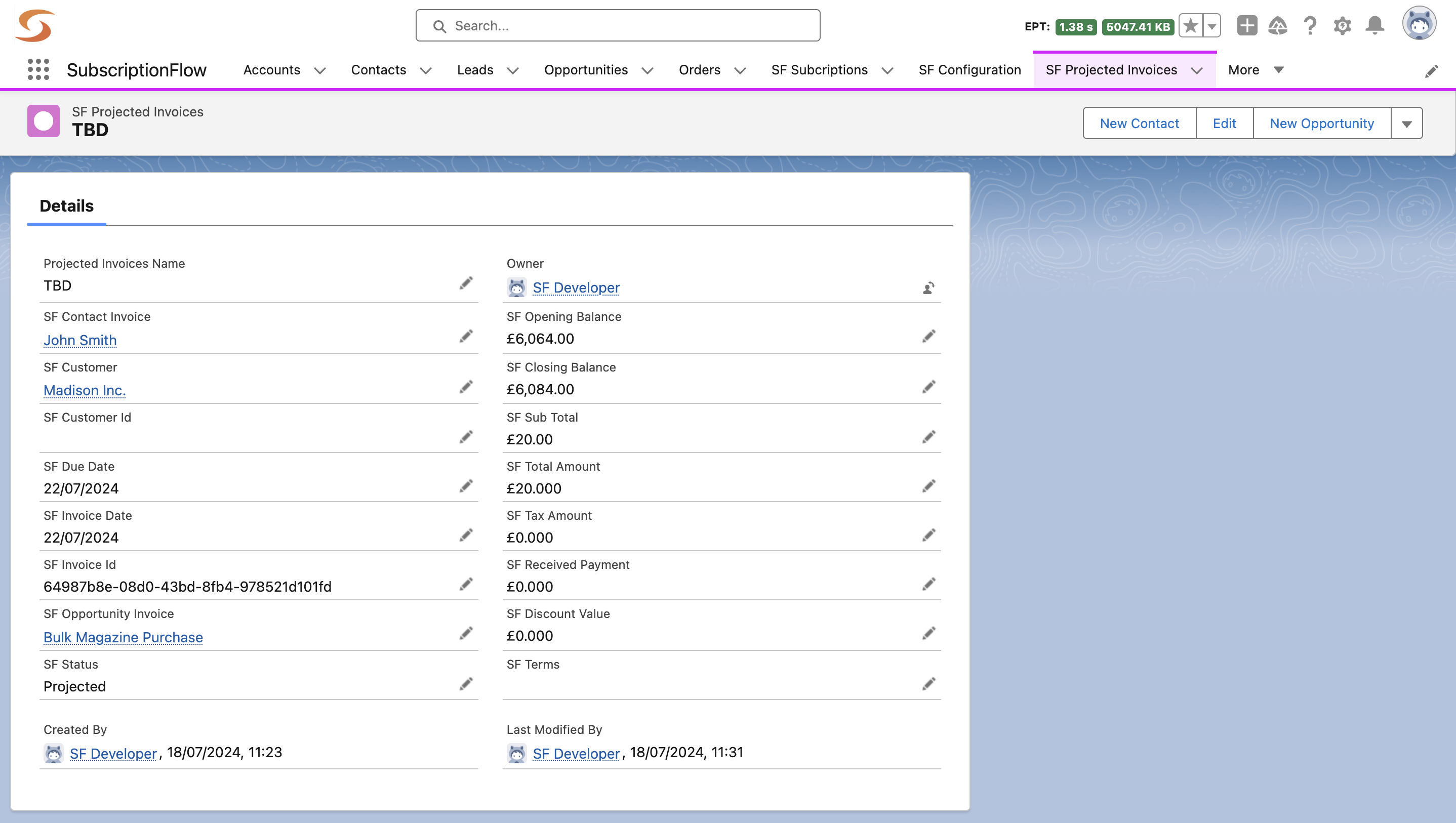
Task: Change the record owner icon
Action: (x=928, y=289)
